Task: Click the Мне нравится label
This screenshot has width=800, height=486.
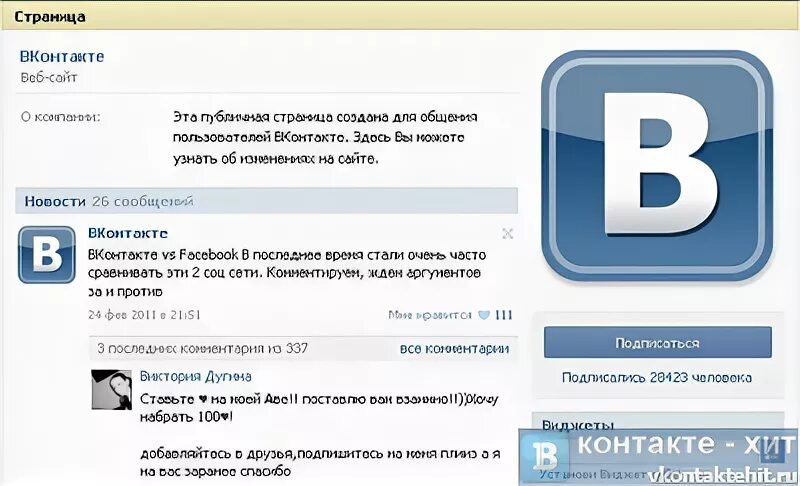Action: 430,315
